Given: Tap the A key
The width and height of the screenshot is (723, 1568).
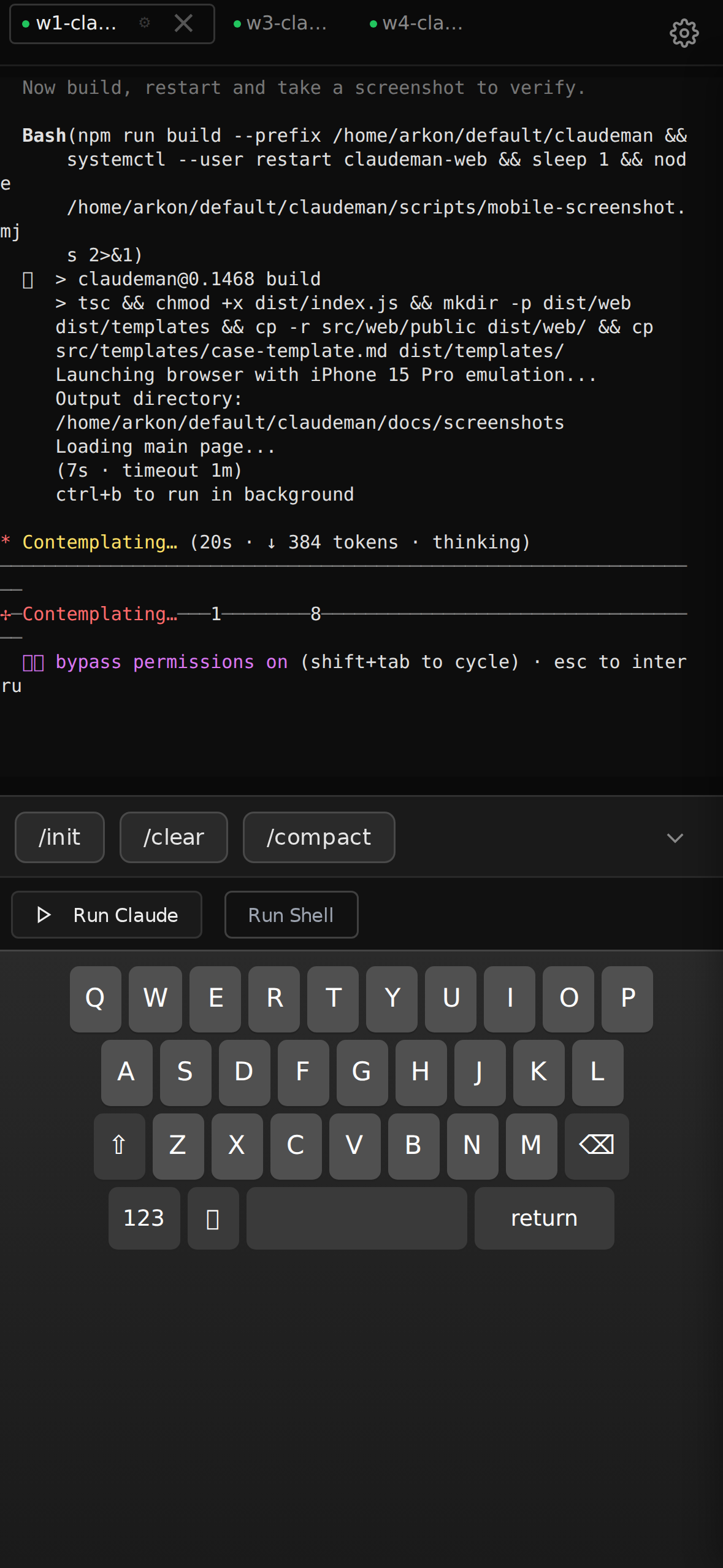Looking at the screenshot, I should pyautogui.click(x=126, y=1072).
